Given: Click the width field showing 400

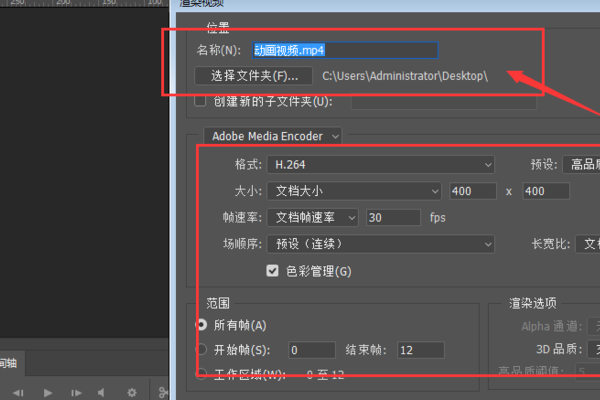Looking at the screenshot, I should [473, 191].
